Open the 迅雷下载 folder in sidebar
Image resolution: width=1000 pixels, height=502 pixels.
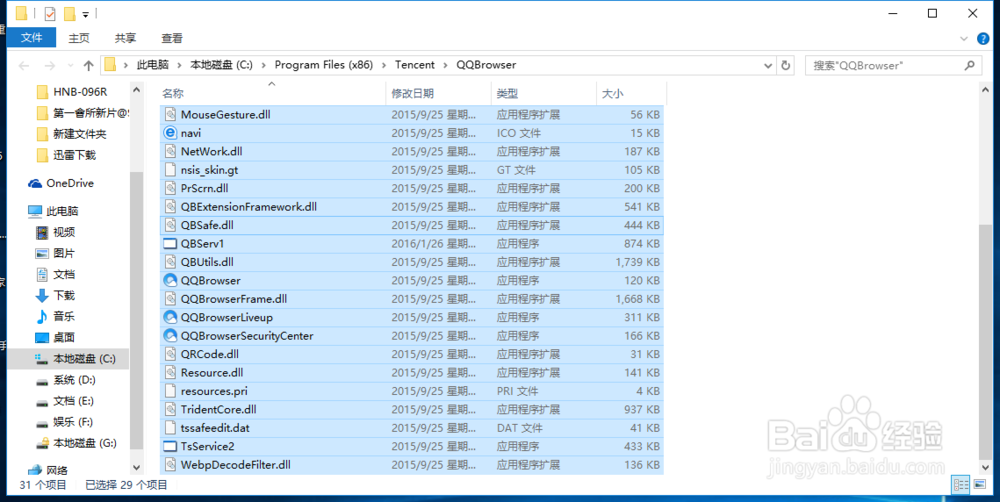(74, 155)
